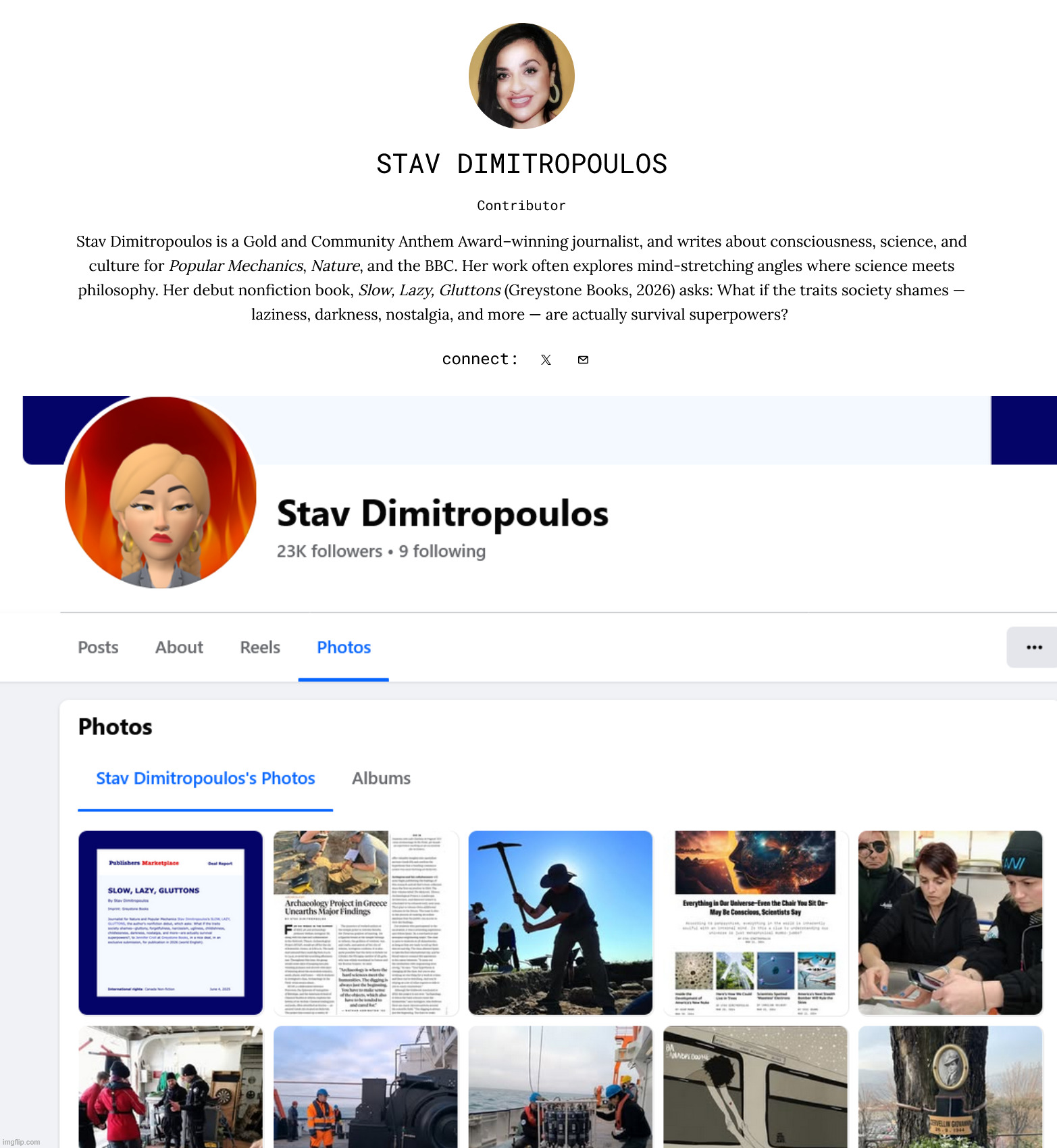Click the Contributor label under the name
1057x1148 pixels.
tap(521, 205)
